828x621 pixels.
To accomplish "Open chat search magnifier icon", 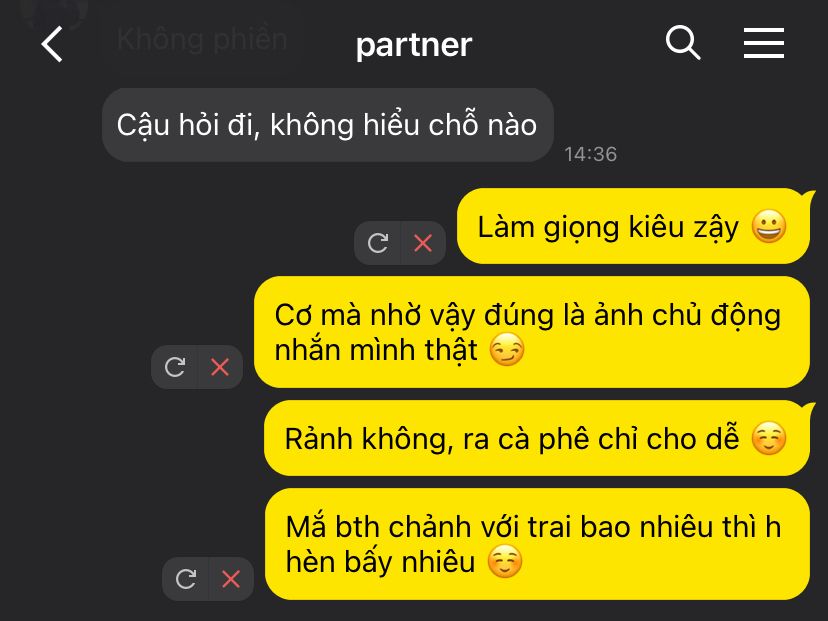I will click(x=683, y=42).
